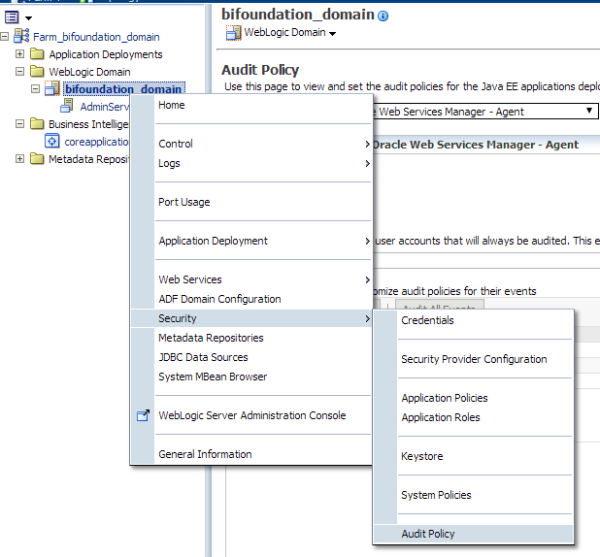This screenshot has height=557, width=600.
Task: Open the Web Services Manager - Agent combo box
Action: [x=485, y=111]
